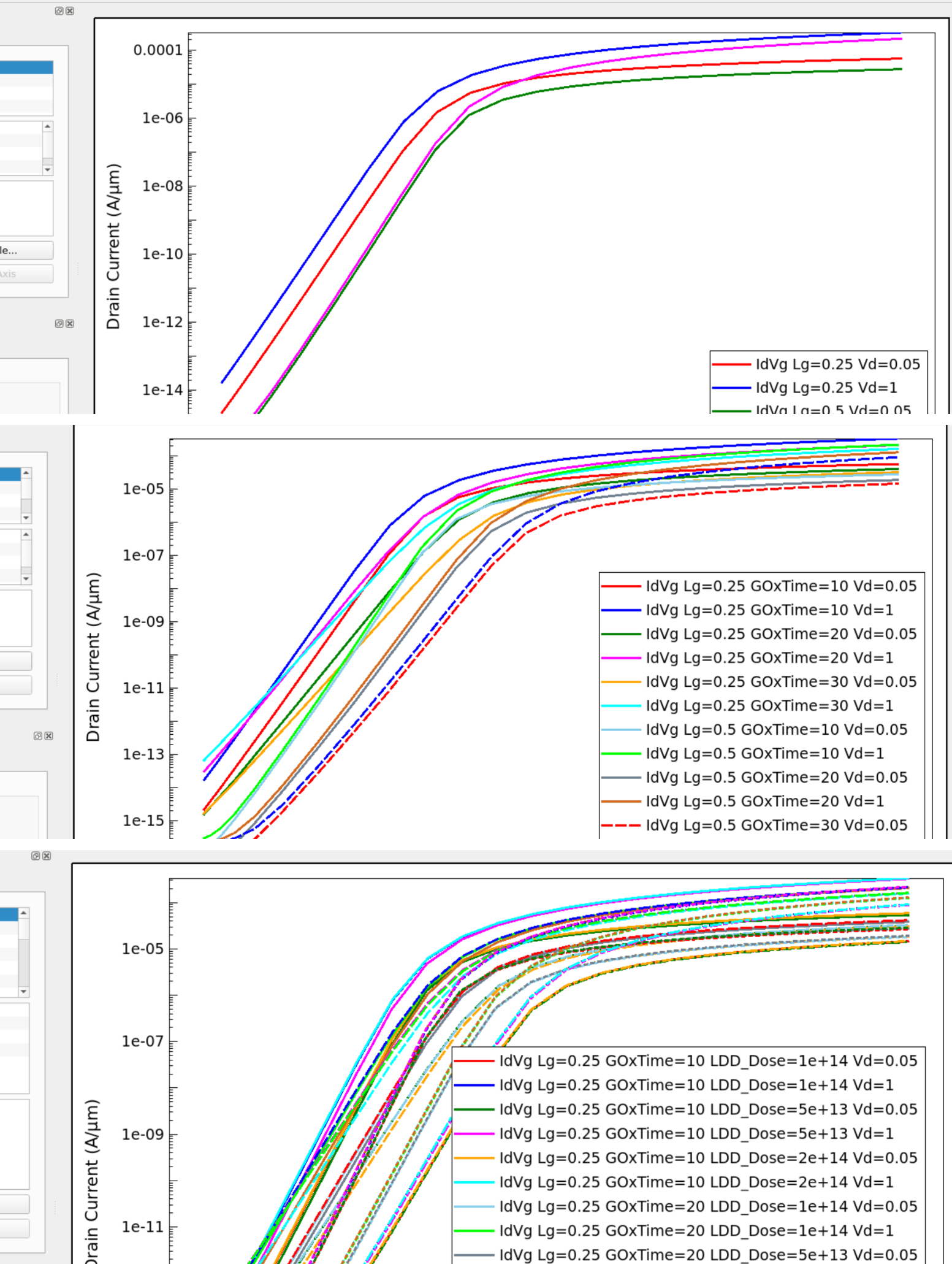Click legend entry 'Lg=0.25 GOxTime=20 LDD_Dose=1e+14 Vd=0.05'

[708, 1206]
